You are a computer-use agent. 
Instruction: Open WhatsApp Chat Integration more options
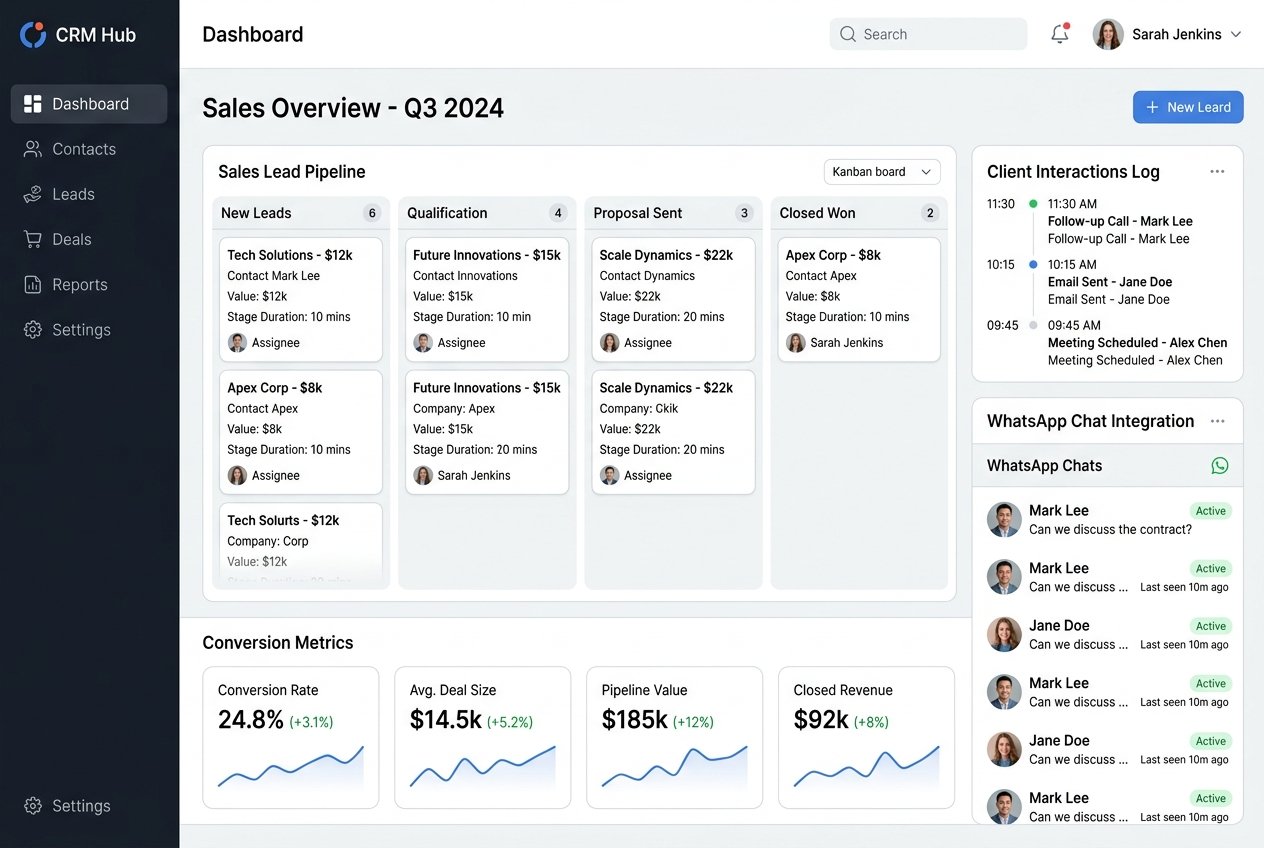pos(1217,421)
